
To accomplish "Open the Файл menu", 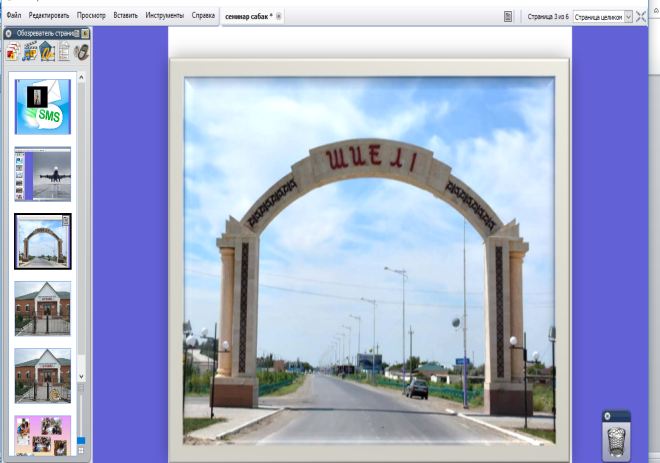I will click(x=14, y=16).
